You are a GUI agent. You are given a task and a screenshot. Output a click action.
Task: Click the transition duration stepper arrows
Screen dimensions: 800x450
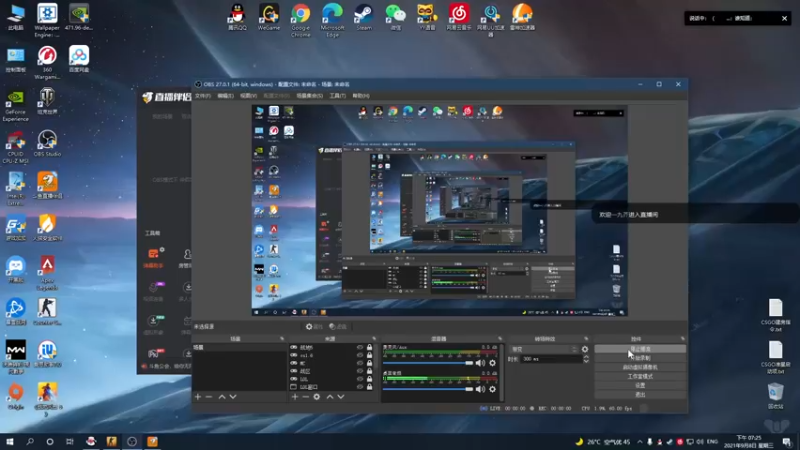point(586,359)
